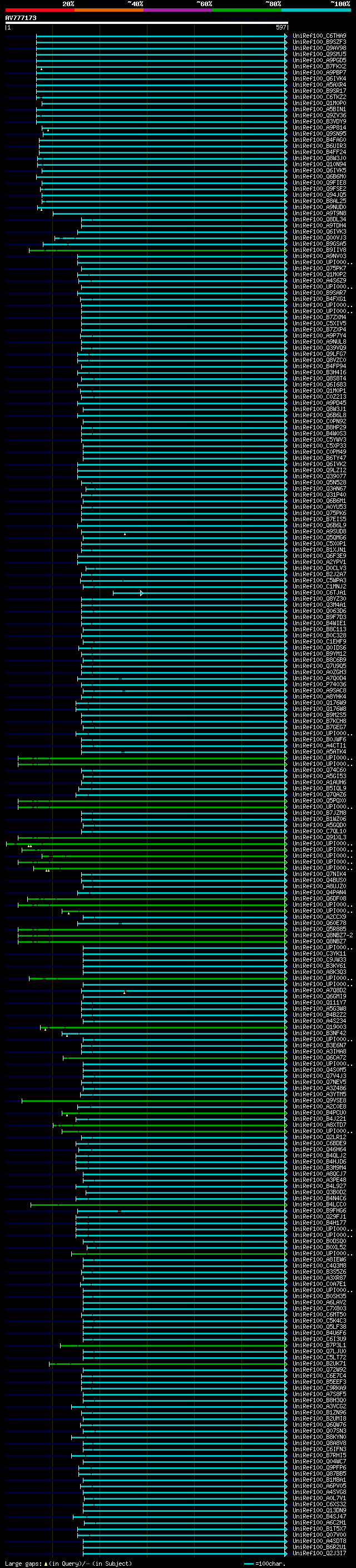This screenshot has width=356, height=1568.
Task: Open hit UniRef100_A9PGD5
Action: (x=319, y=60)
